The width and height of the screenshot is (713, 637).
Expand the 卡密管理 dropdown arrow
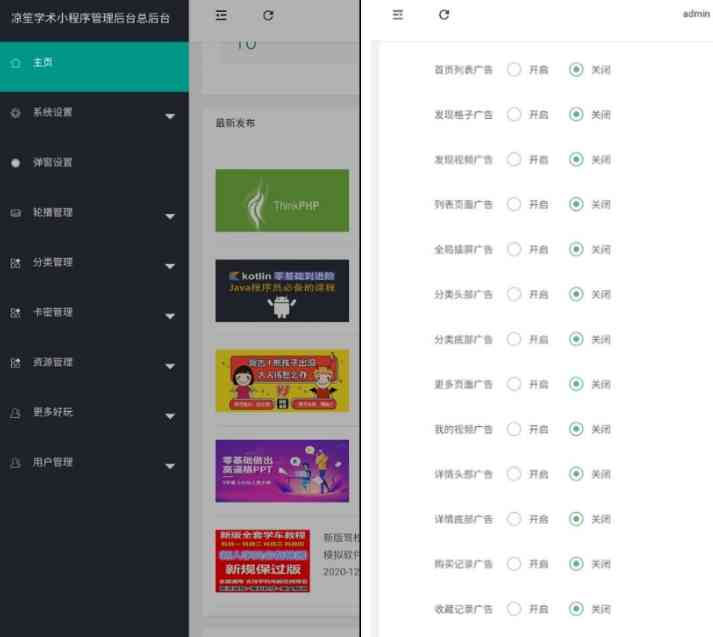[x=170, y=316]
